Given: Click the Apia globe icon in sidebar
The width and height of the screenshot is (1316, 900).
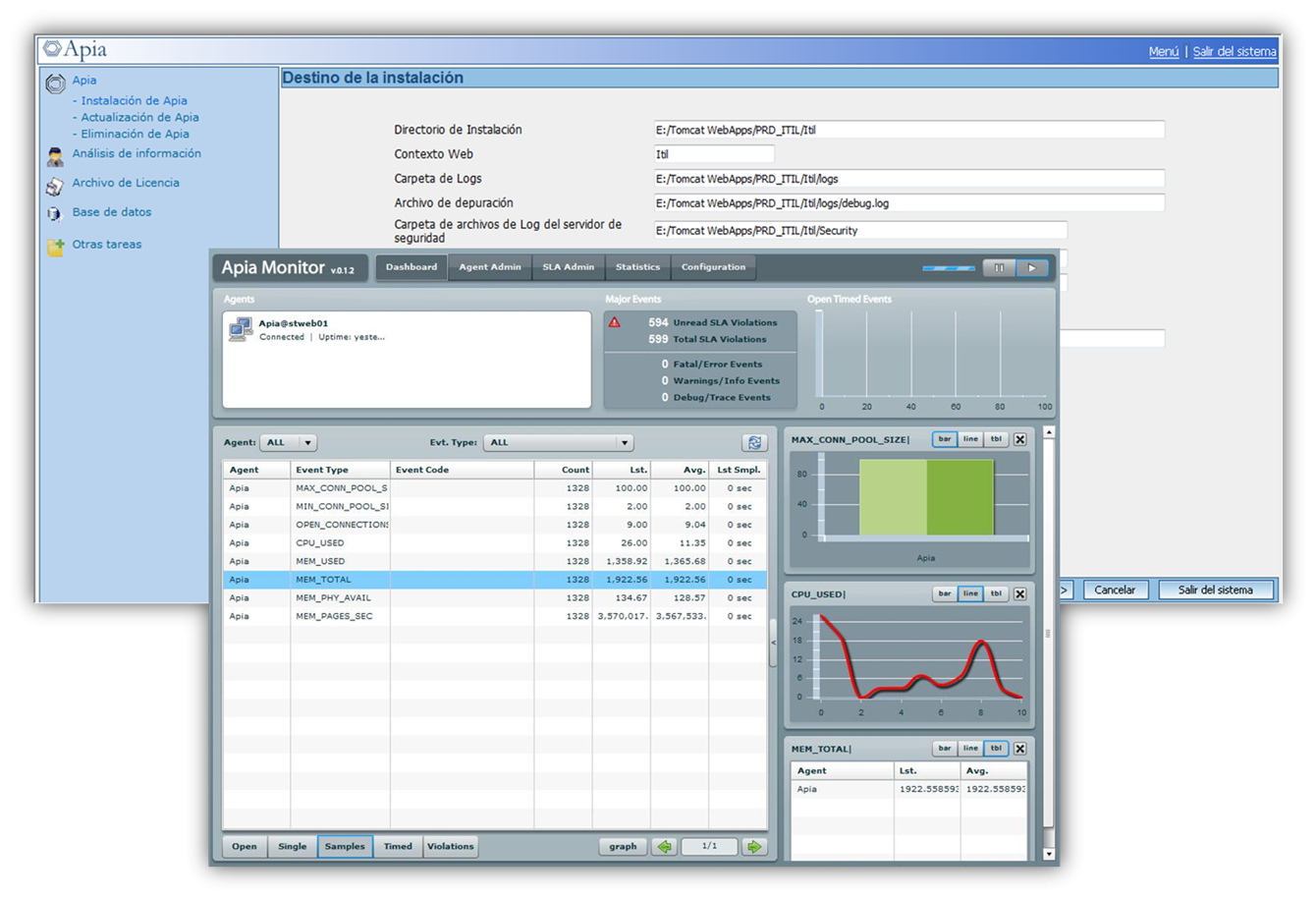Looking at the screenshot, I should click(x=55, y=84).
